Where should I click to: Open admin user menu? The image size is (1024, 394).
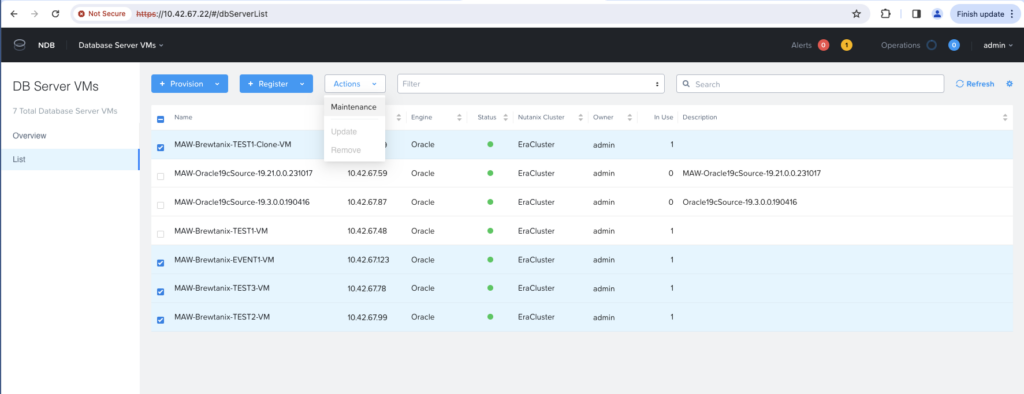click(x=998, y=45)
